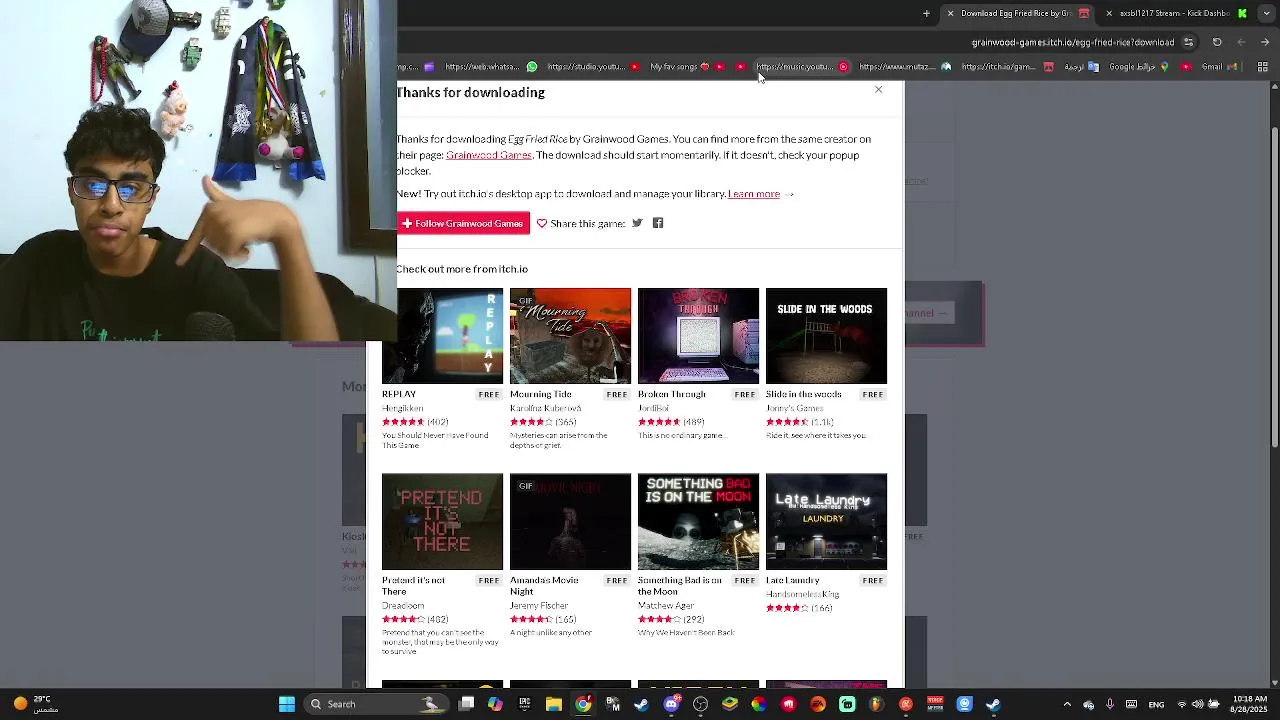Click author Karolina Kuberová
The image size is (1280, 720).
point(545,408)
